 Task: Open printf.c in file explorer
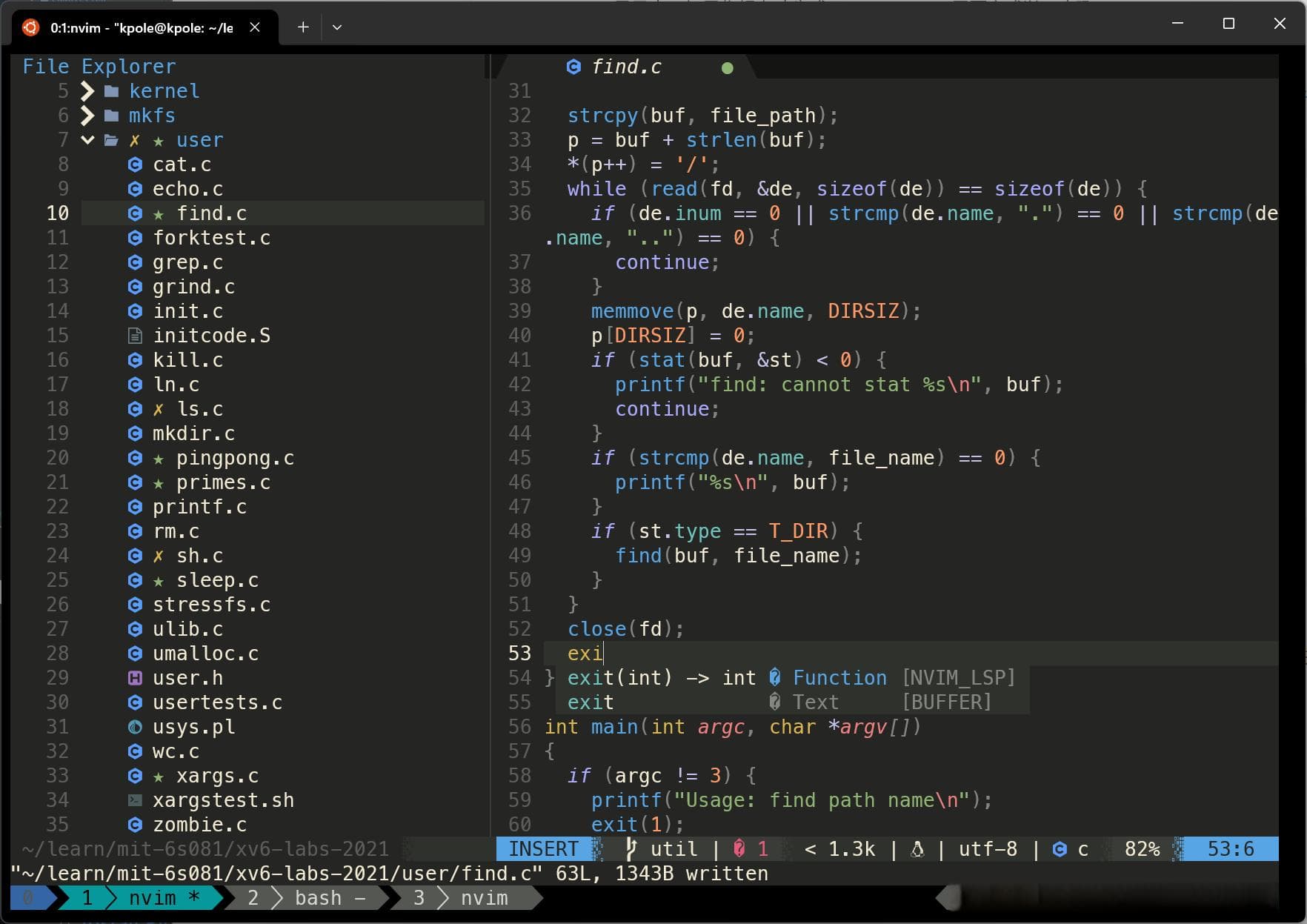[199, 508]
